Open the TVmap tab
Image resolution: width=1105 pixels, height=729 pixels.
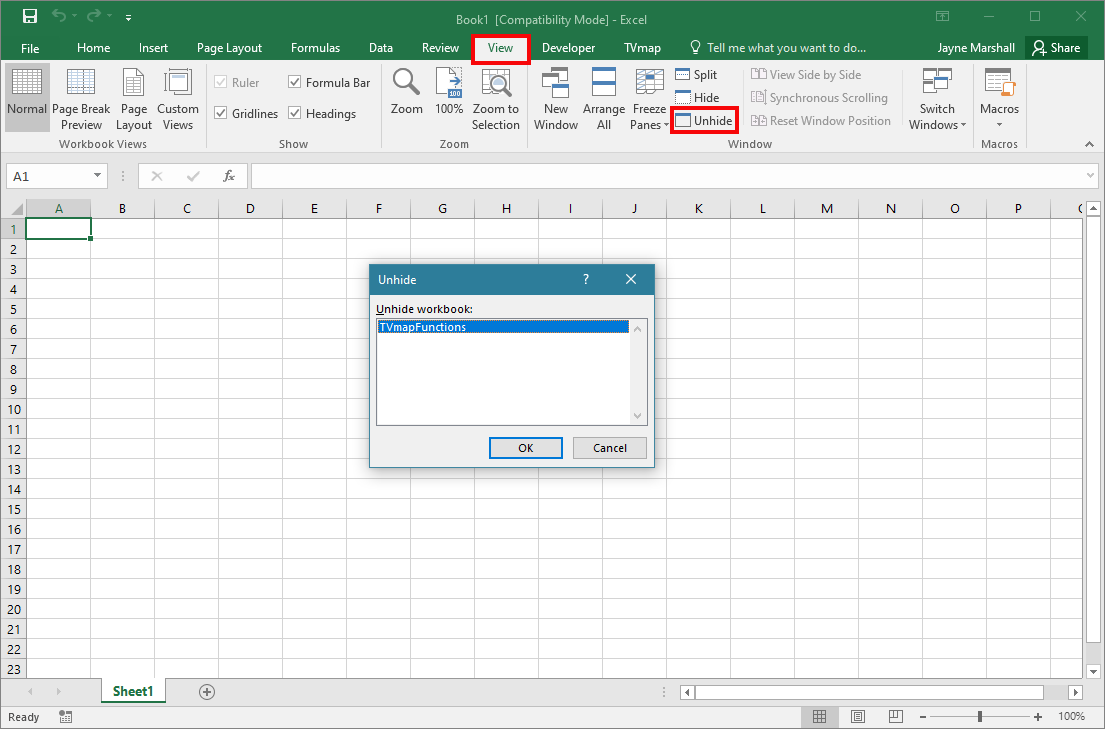click(642, 48)
